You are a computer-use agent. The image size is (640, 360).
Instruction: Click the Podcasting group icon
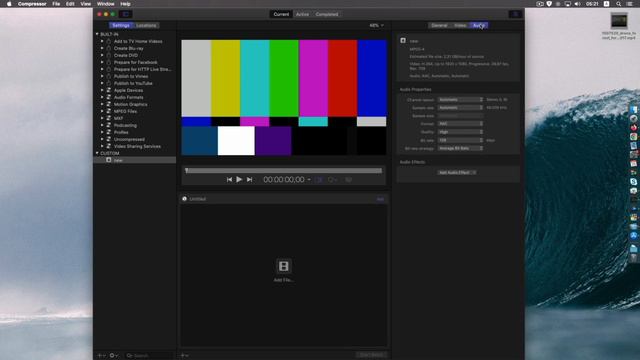[109, 125]
